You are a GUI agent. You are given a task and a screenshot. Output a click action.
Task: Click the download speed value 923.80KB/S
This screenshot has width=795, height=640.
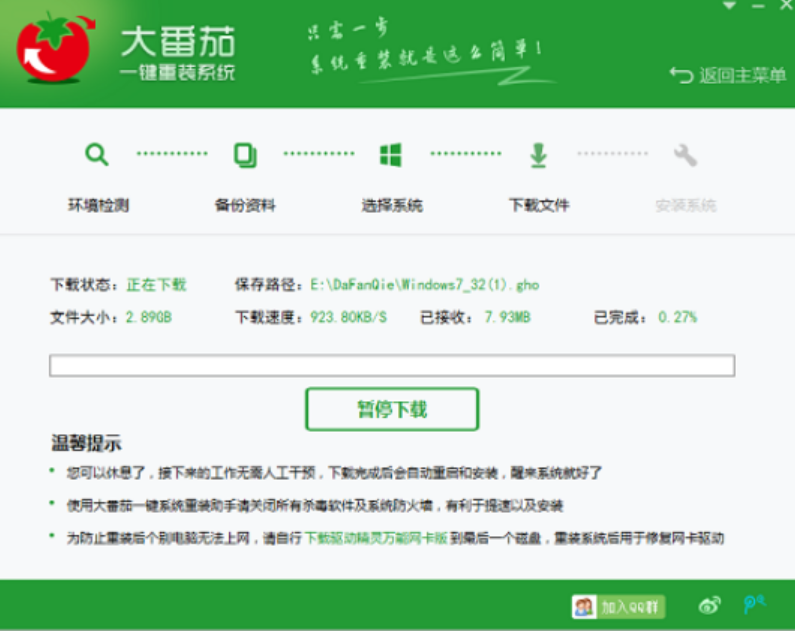348,317
